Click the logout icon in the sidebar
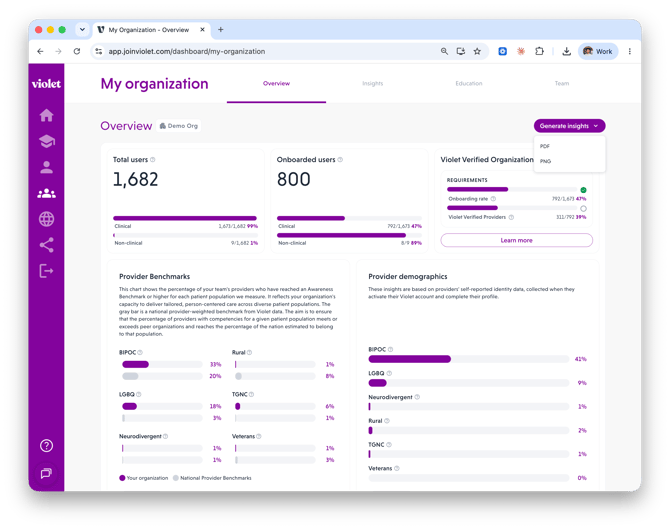 pos(47,271)
